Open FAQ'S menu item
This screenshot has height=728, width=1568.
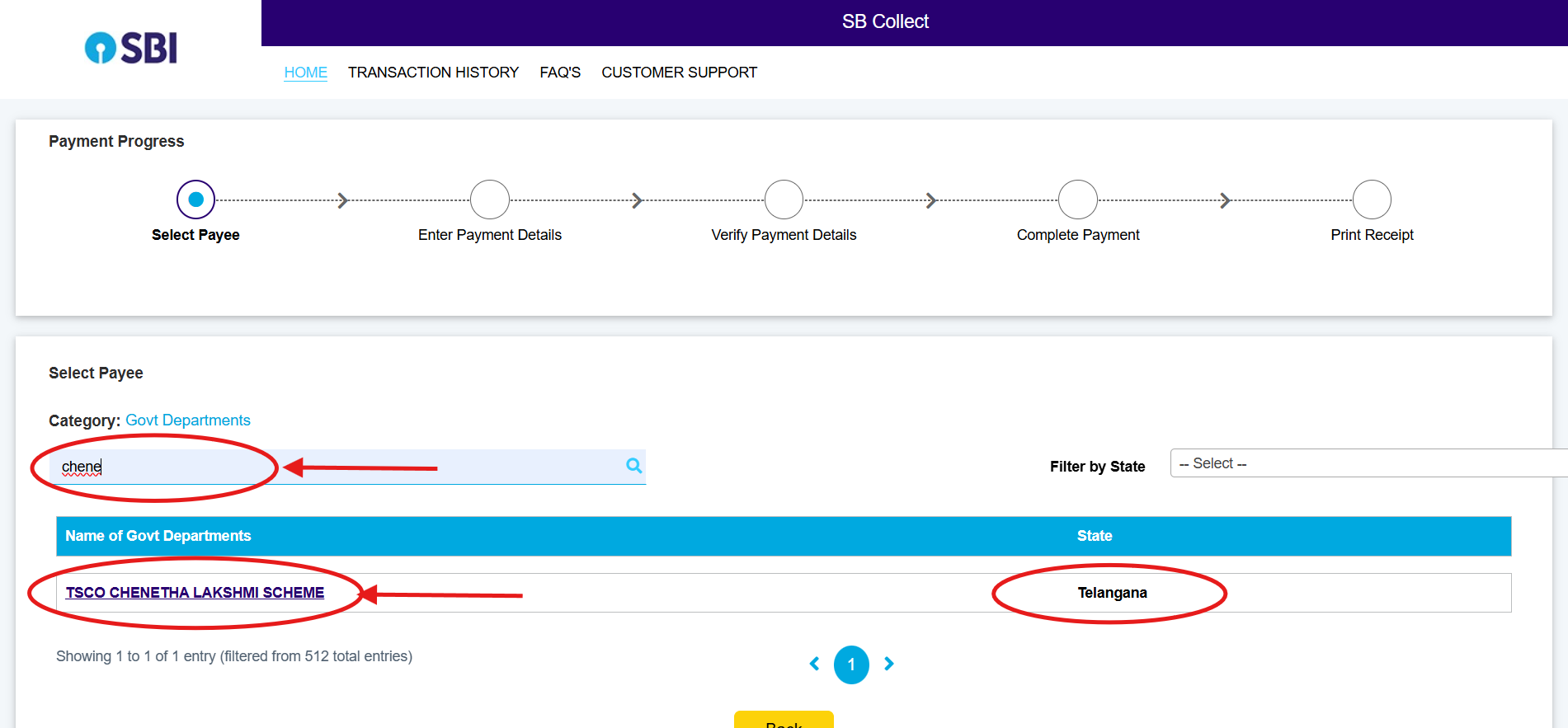point(560,73)
